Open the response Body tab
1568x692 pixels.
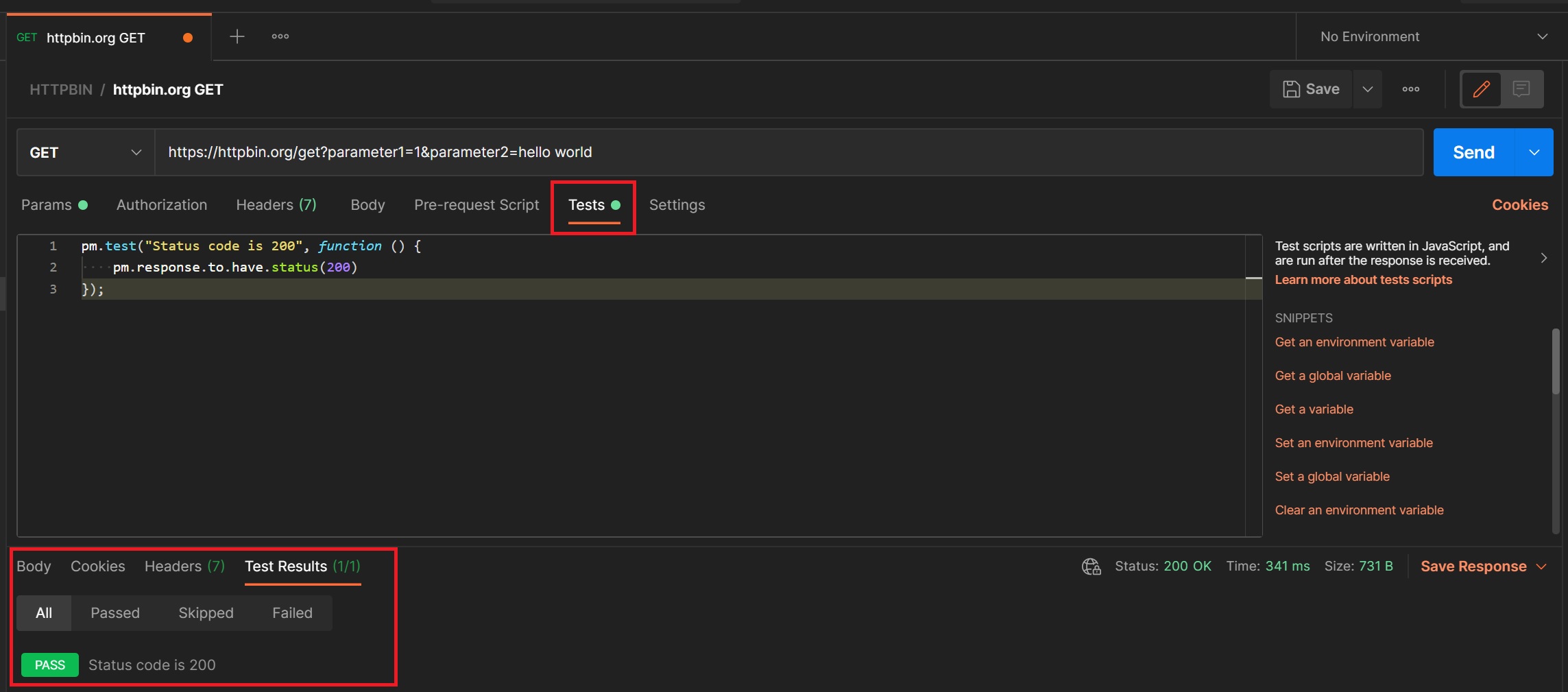[x=34, y=566]
